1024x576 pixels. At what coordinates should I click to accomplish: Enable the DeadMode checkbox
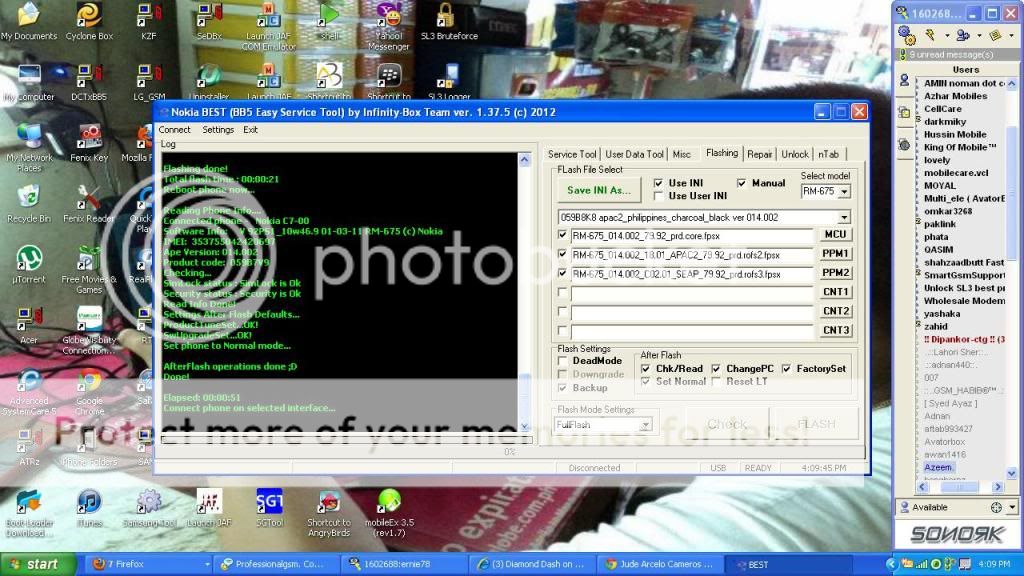[x=563, y=361]
